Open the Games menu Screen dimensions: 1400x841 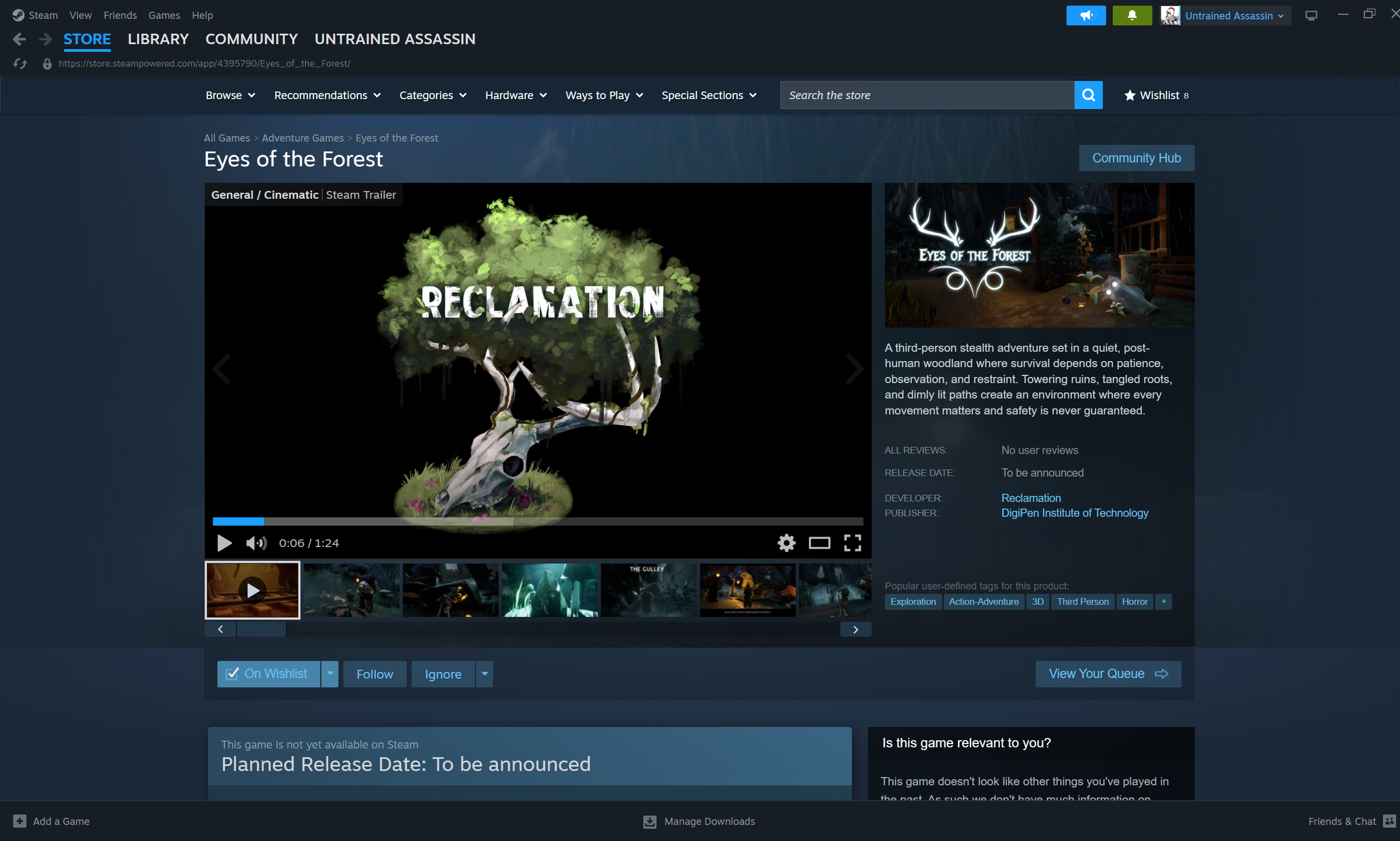pyautogui.click(x=164, y=15)
